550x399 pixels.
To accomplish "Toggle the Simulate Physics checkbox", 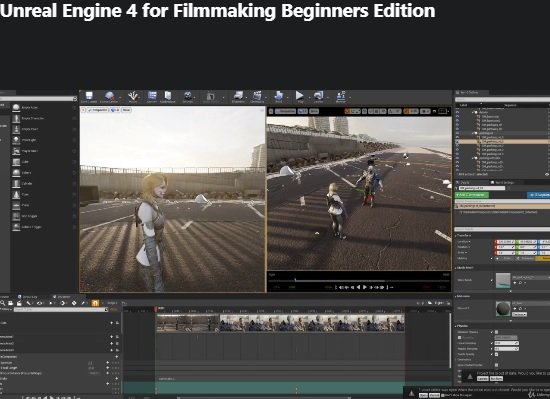I will (496, 332).
